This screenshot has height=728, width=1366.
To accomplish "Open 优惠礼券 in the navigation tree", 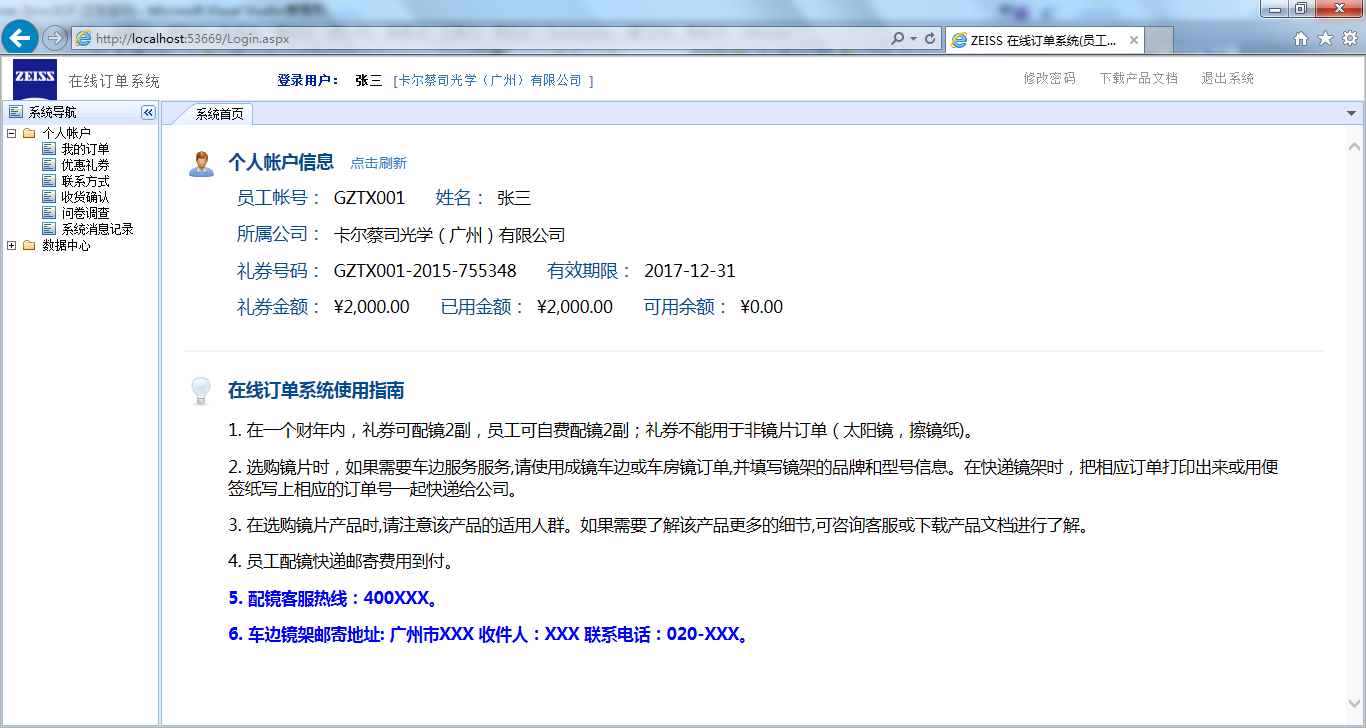I will tap(85, 165).
